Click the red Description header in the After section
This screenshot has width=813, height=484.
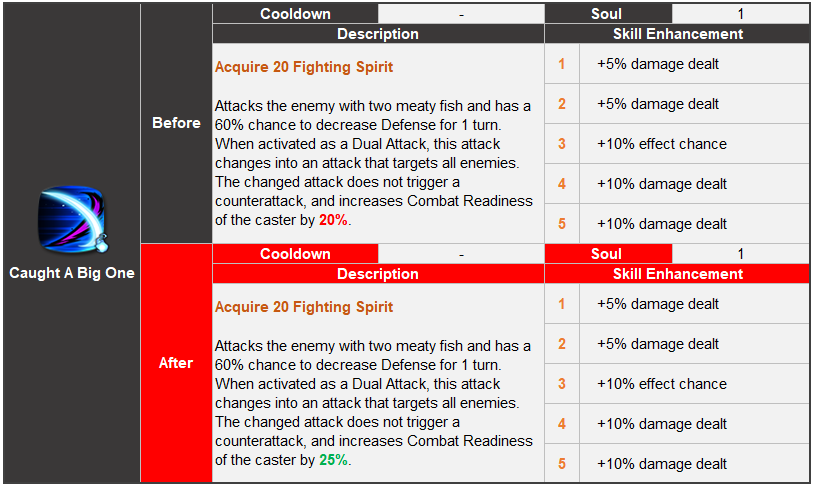tap(378, 273)
